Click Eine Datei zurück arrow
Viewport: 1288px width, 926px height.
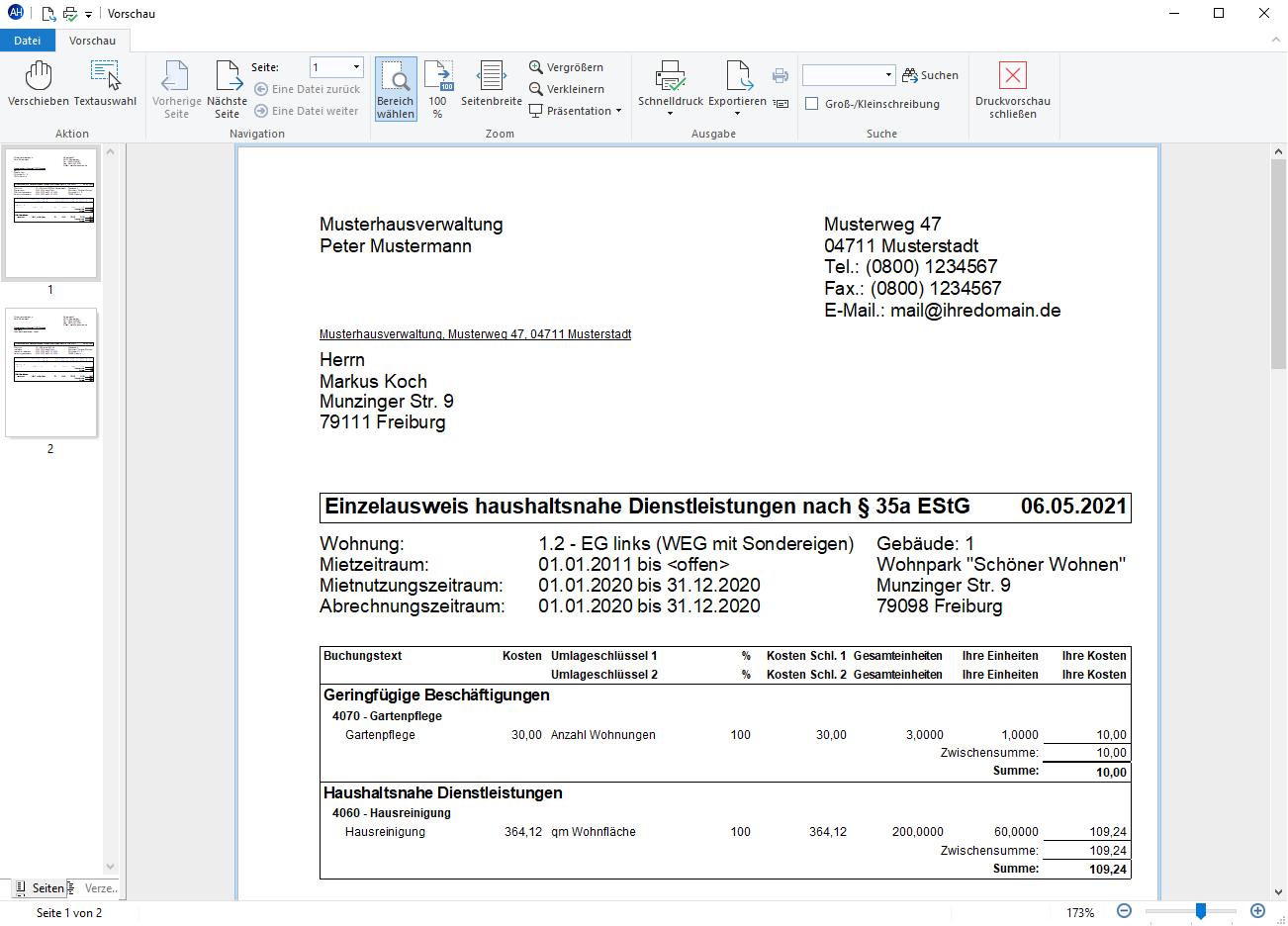(x=307, y=89)
